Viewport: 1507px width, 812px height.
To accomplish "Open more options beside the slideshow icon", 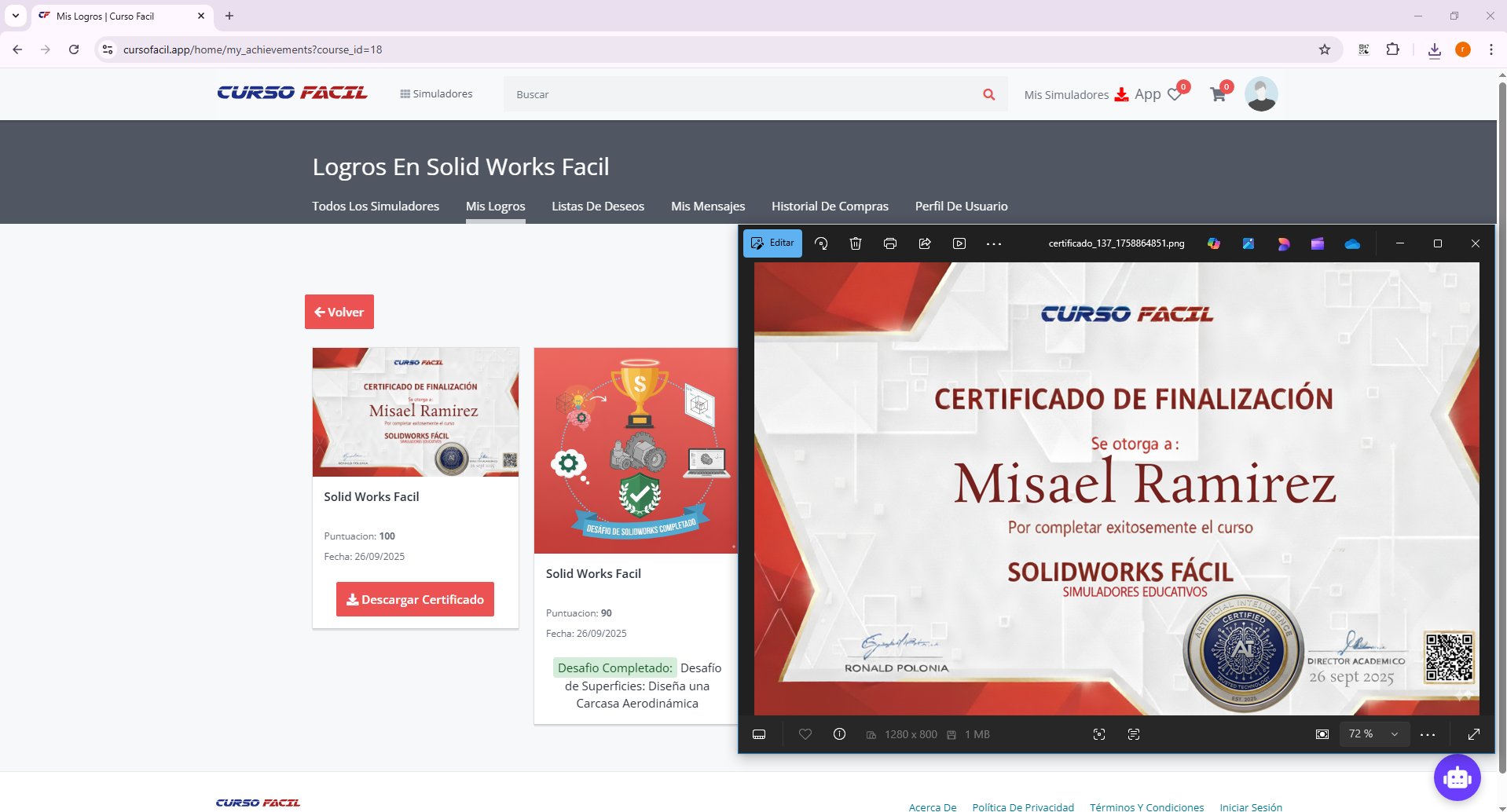I will [x=994, y=243].
